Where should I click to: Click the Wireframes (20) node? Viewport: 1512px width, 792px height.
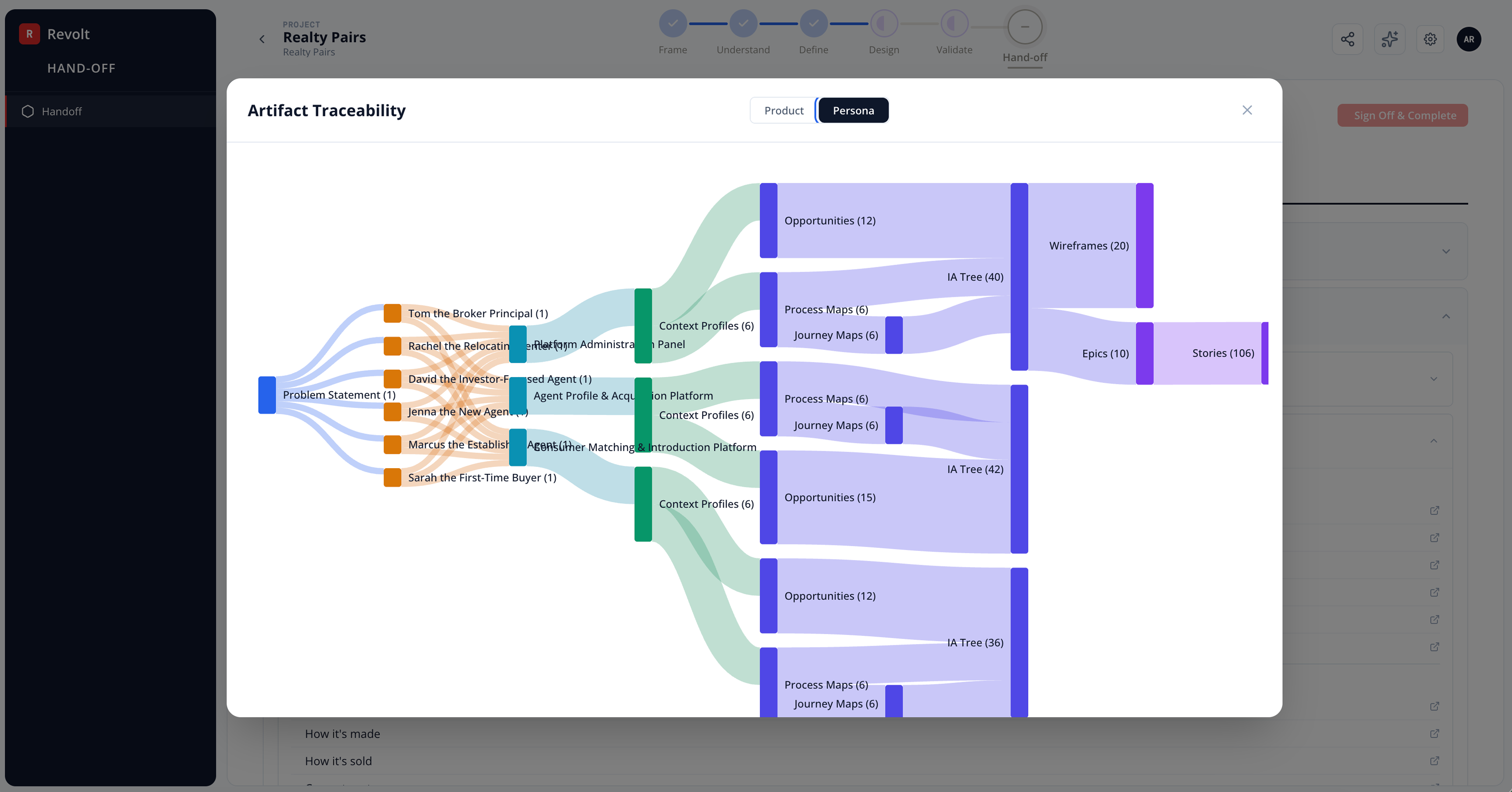point(1144,245)
